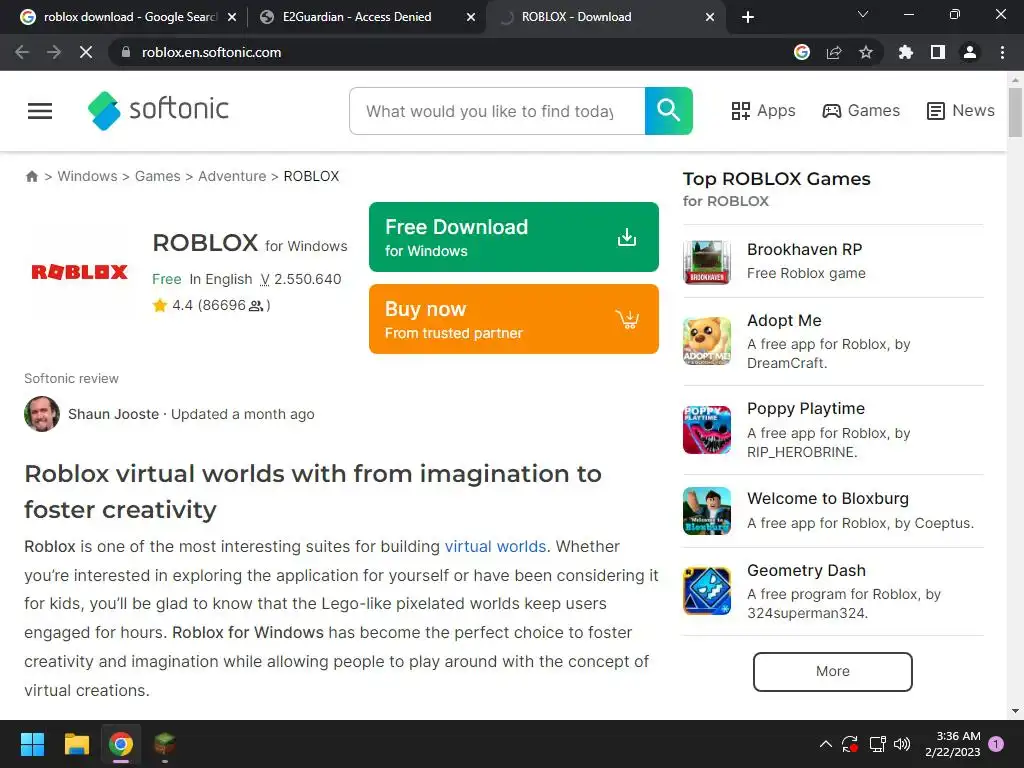
Task: Open the Welcome to Bloxburg title link
Action: point(828,499)
